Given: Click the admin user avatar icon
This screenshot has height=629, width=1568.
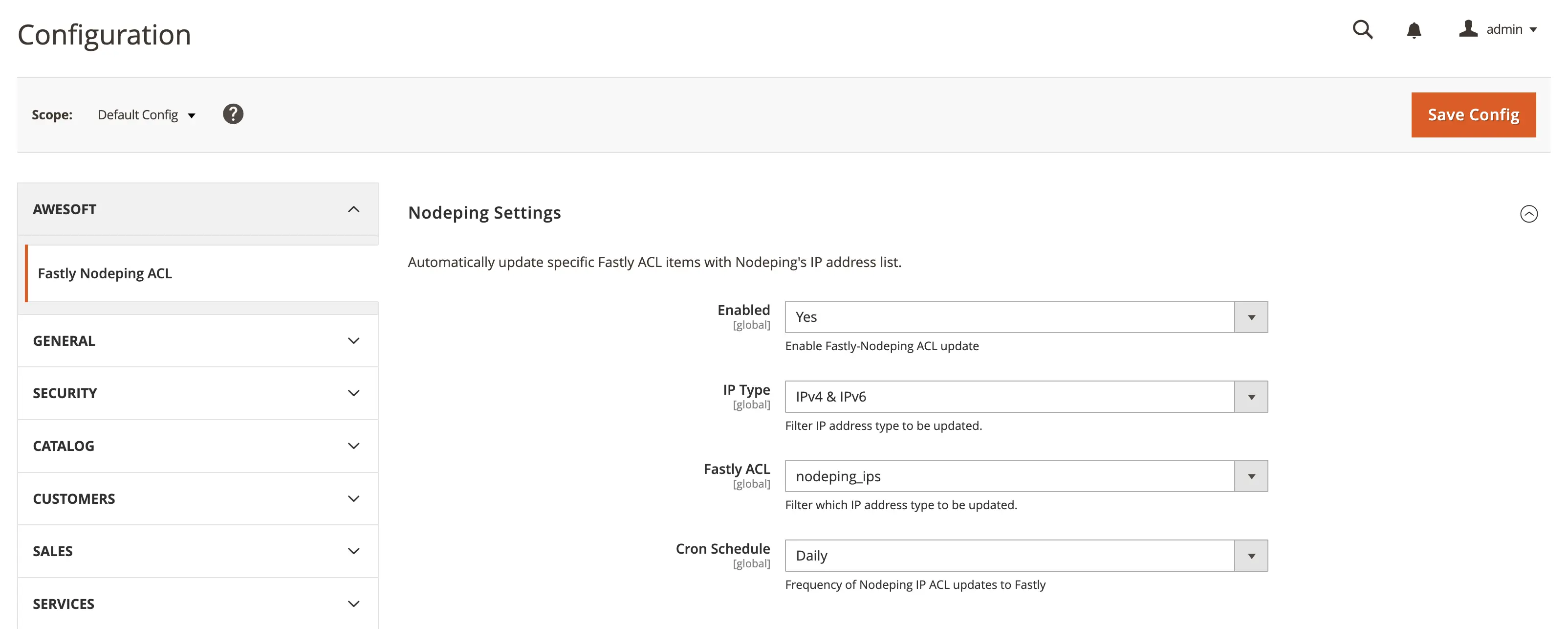Looking at the screenshot, I should tap(1468, 29).
